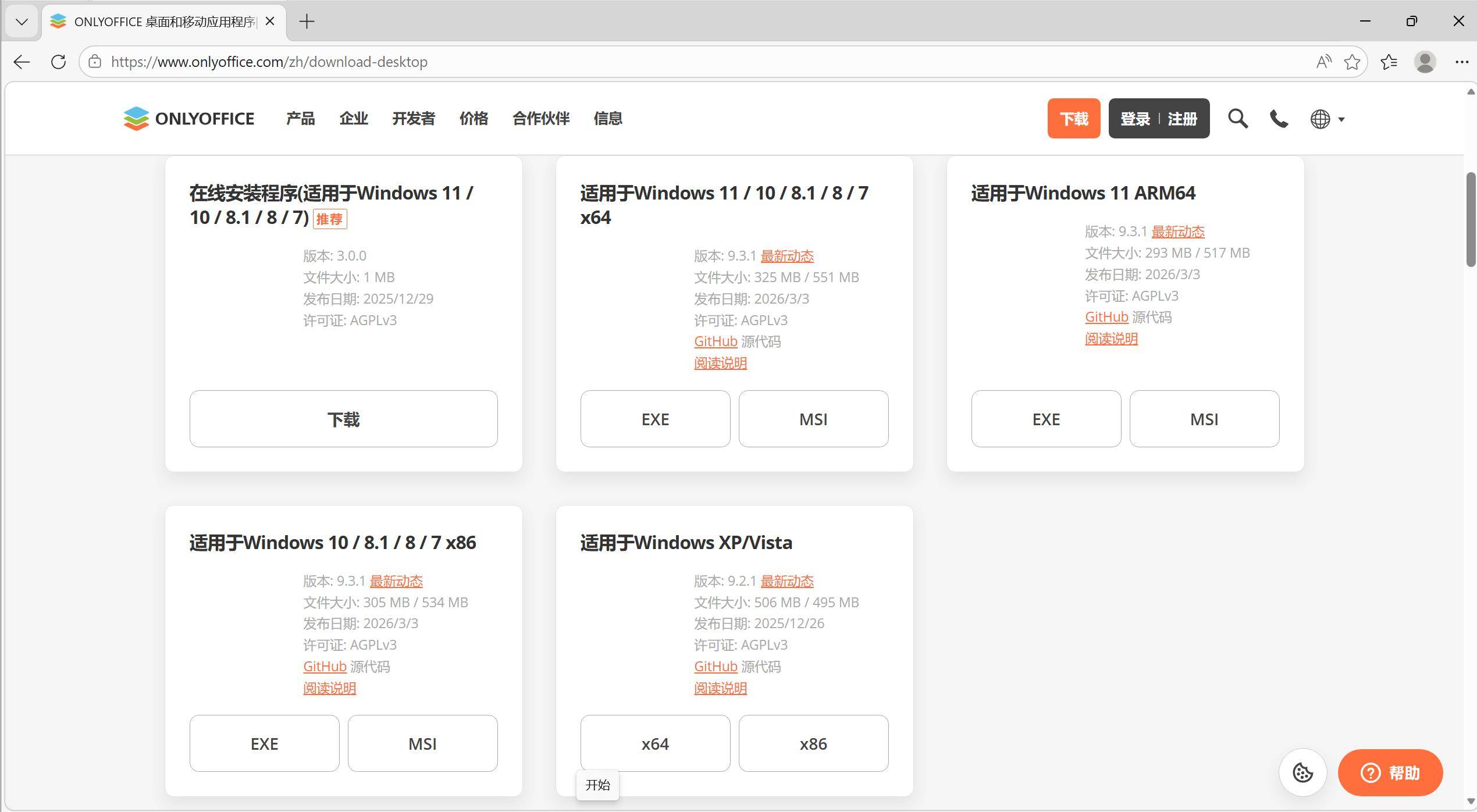
Task: Click the 推荐 badge on online installer
Action: coord(330,219)
